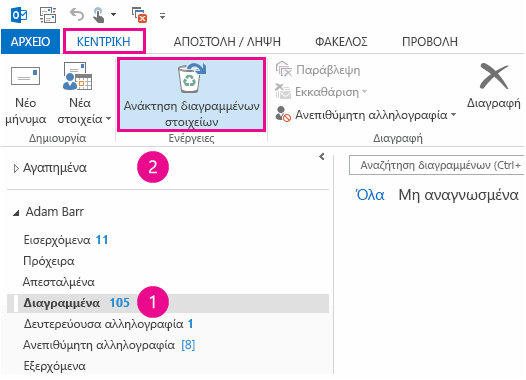
Task: Open the Πρόχειρα folder
Action: coord(49,261)
